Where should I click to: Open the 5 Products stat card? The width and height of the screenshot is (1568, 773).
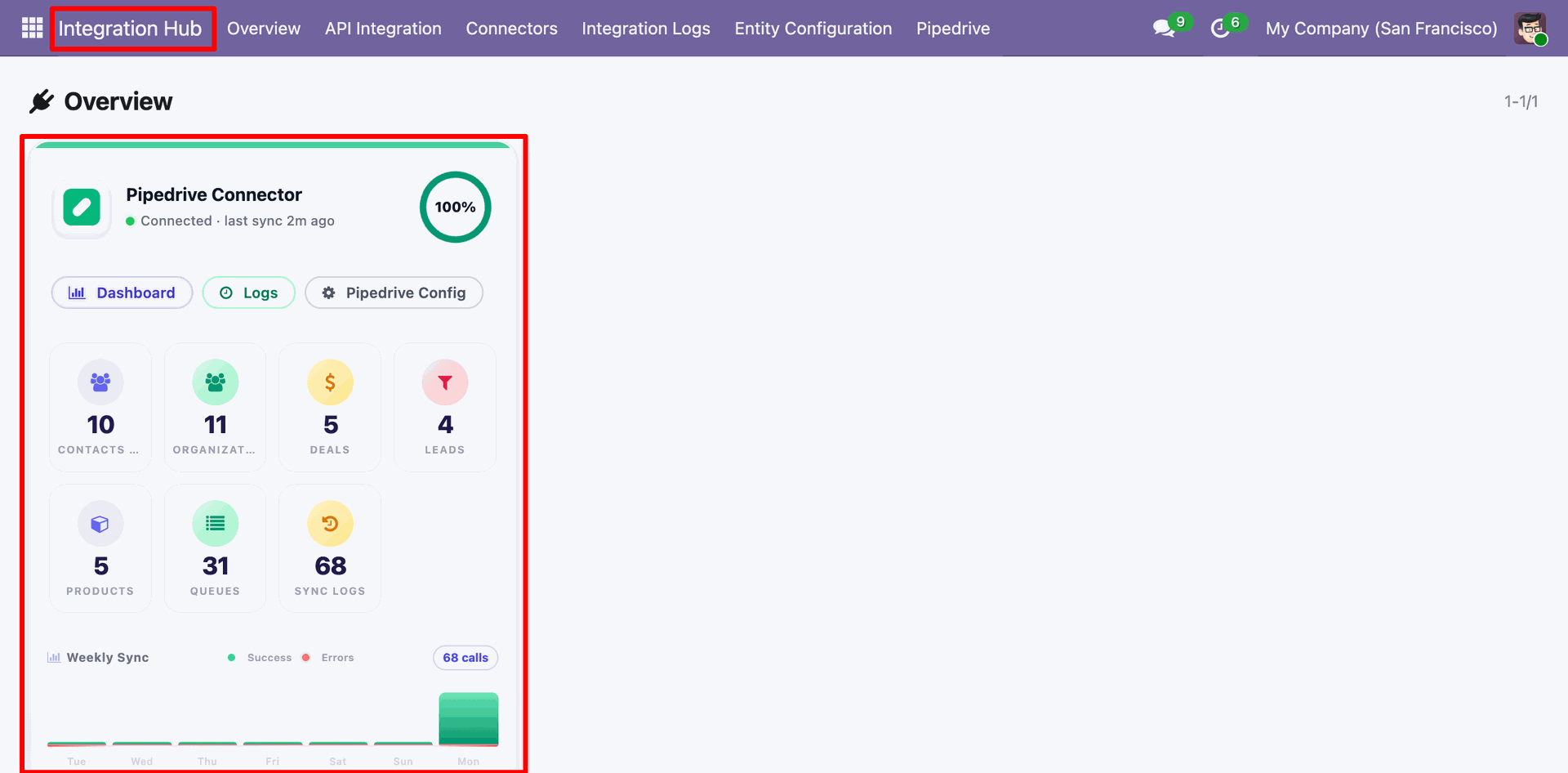click(x=100, y=548)
